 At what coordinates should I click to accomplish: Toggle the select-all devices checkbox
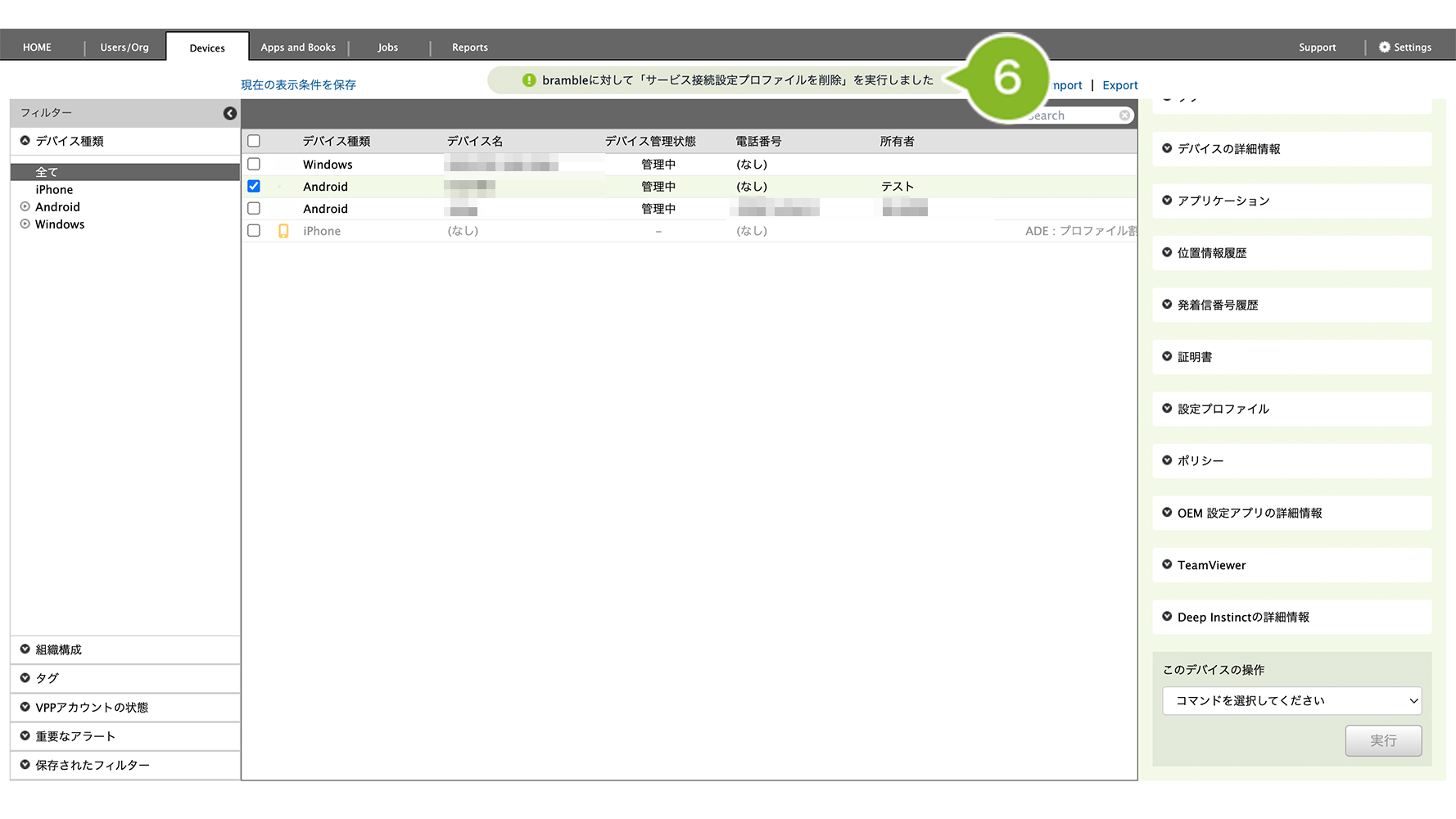pos(254,141)
